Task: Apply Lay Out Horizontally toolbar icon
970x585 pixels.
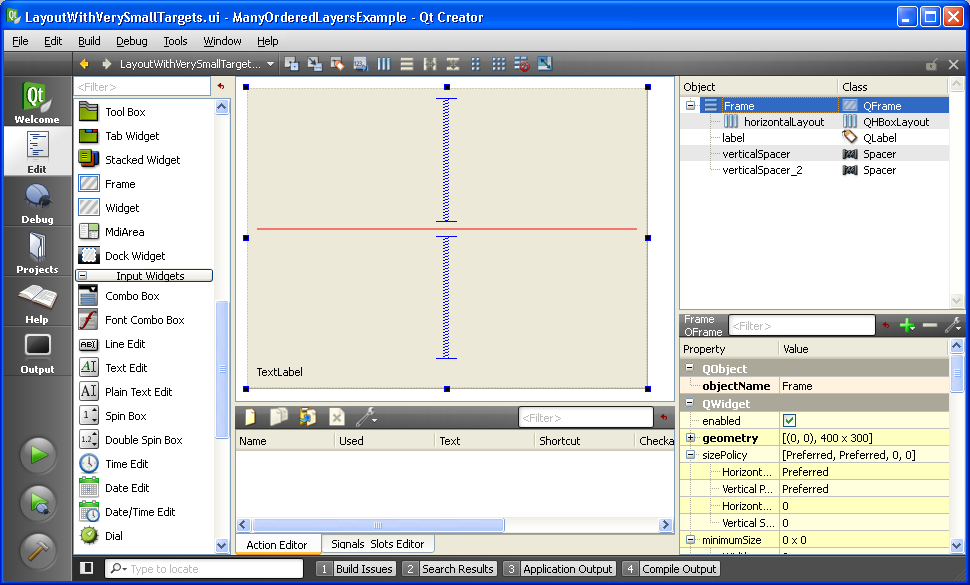Action: pyautogui.click(x=384, y=64)
